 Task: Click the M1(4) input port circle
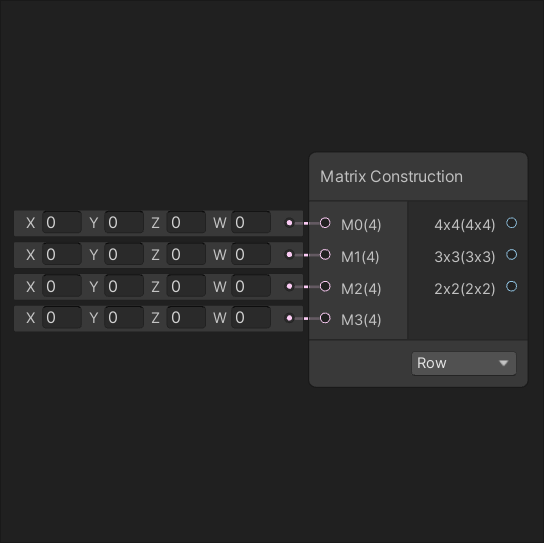tap(325, 255)
